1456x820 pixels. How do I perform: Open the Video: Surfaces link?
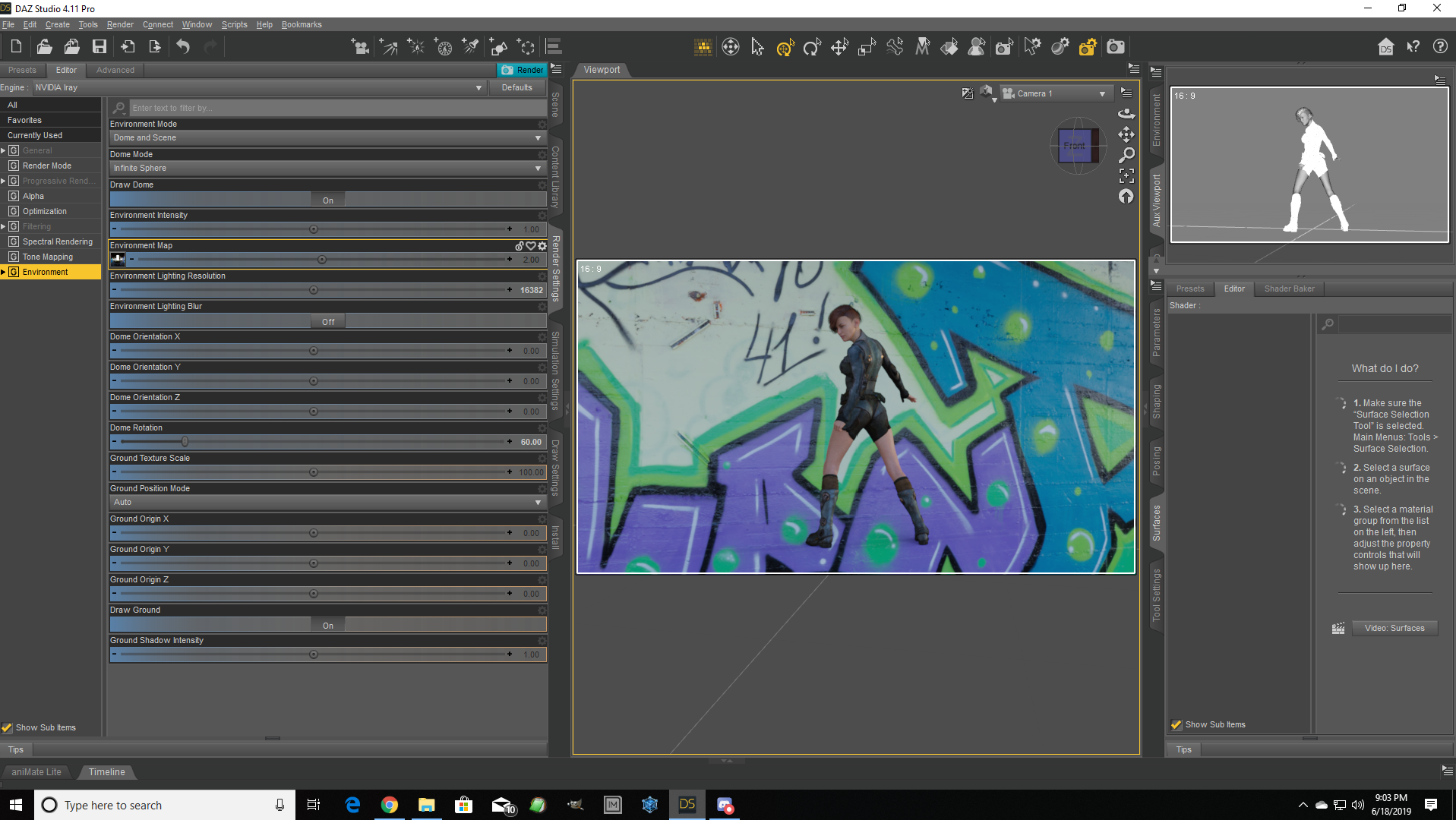(x=1394, y=628)
